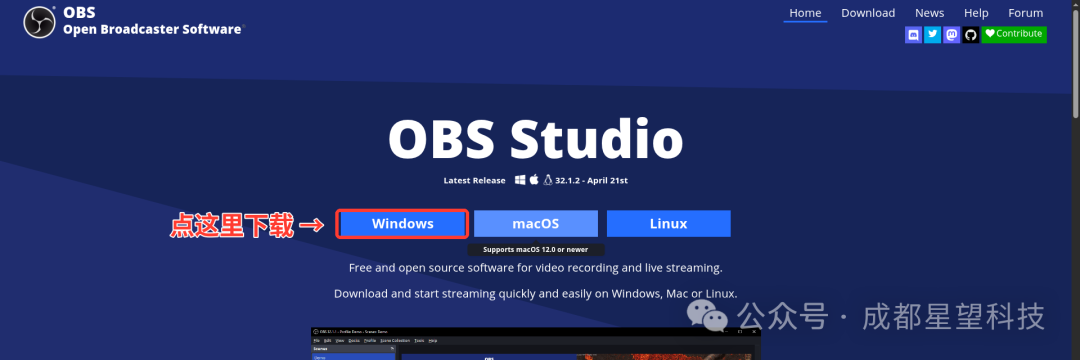Download OBS for Linux button

[668, 224]
